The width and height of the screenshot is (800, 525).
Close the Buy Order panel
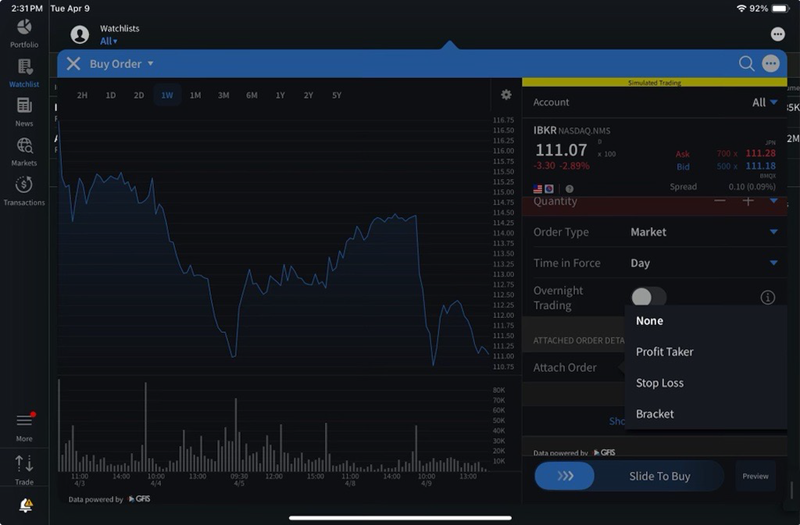click(x=73, y=64)
